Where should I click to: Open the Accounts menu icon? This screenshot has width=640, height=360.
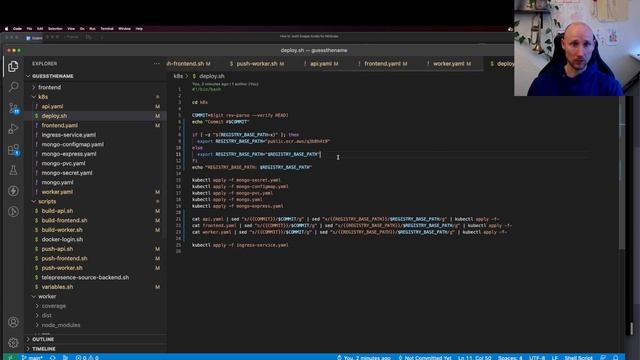pos(13,322)
